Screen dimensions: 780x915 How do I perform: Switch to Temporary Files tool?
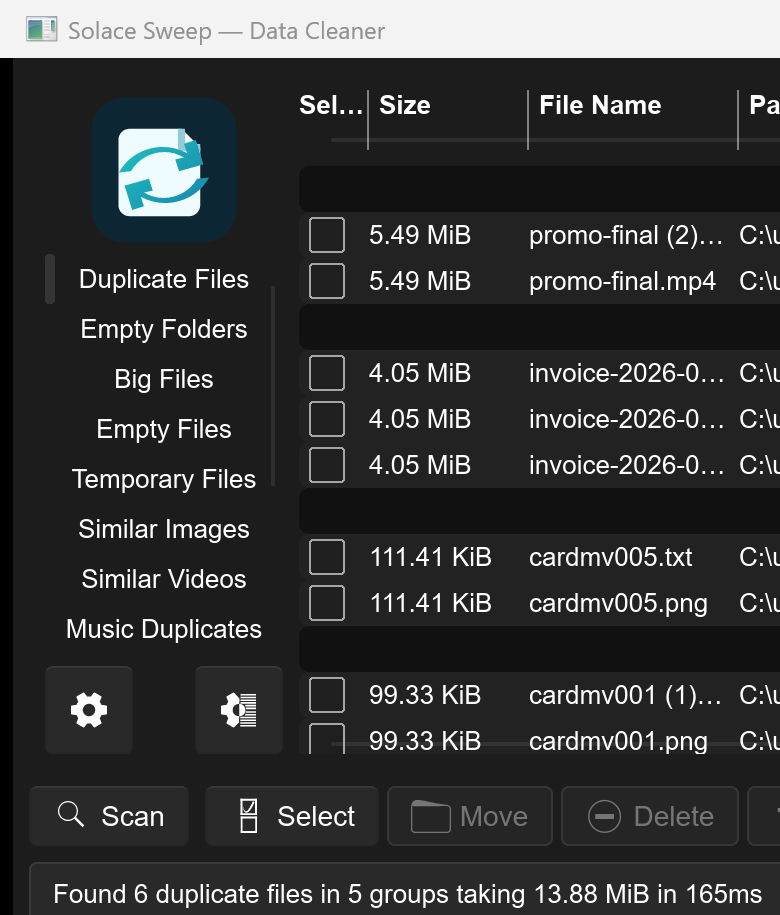coord(164,479)
